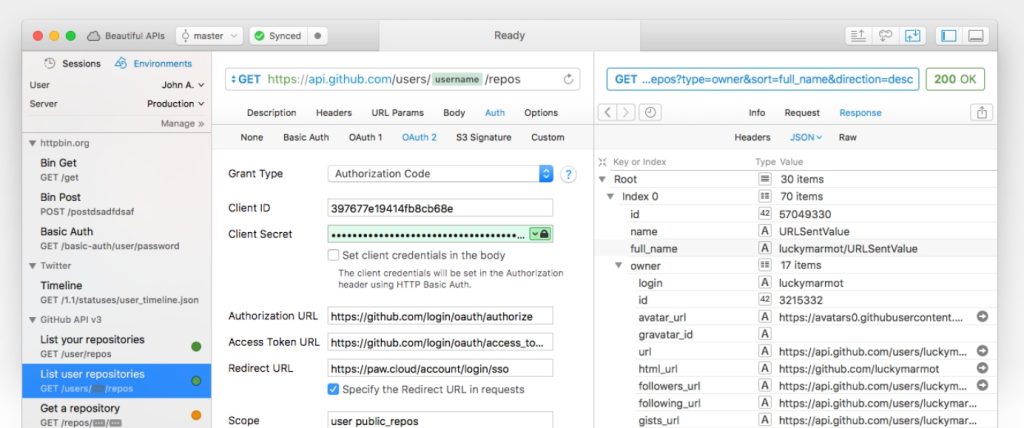Open the Grant Type help question mark
Viewport: 1024px width, 428px height.
568,174
